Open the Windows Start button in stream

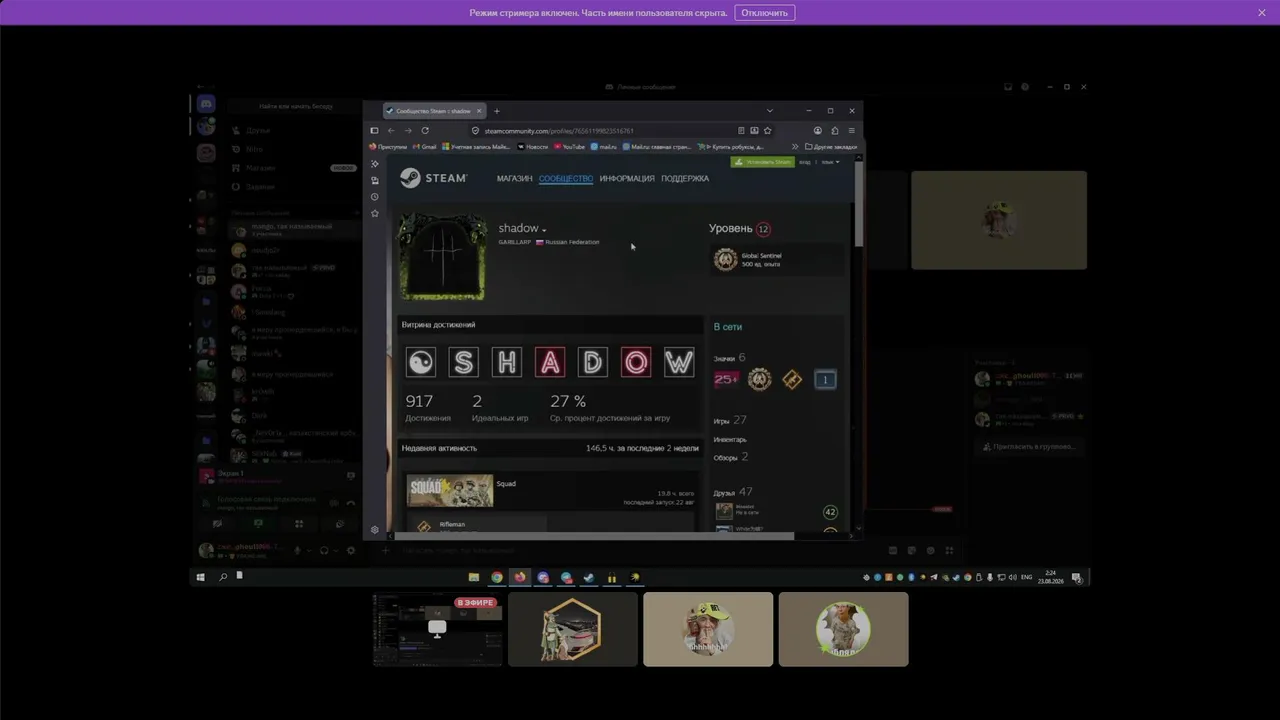(201, 577)
